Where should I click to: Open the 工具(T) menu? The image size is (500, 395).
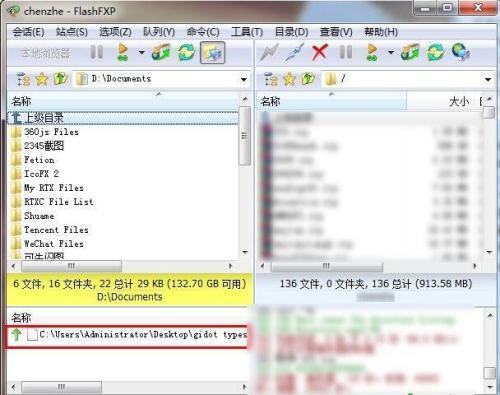(247, 32)
